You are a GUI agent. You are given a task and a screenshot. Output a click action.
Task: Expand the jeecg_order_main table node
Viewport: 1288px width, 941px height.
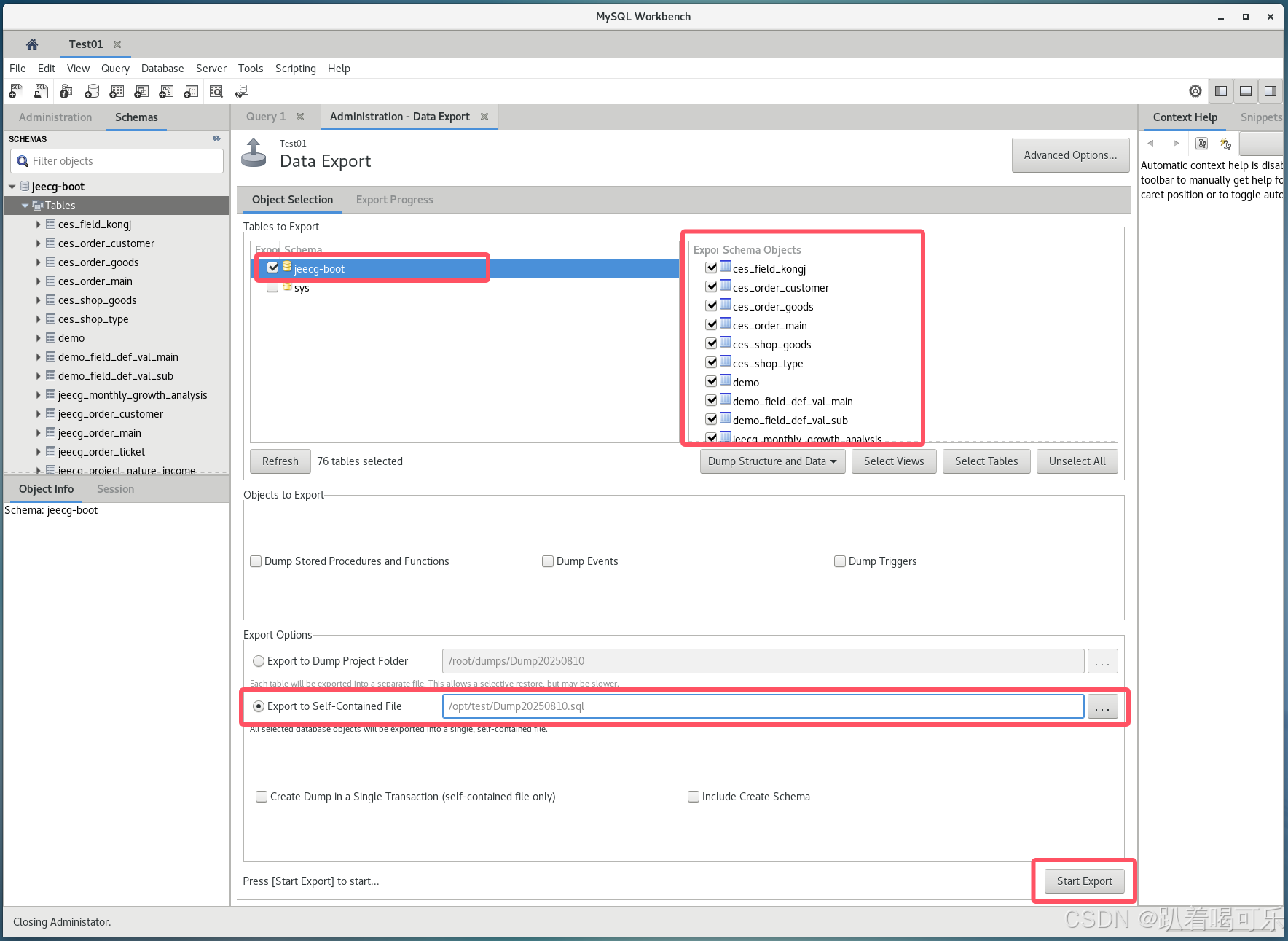(38, 433)
